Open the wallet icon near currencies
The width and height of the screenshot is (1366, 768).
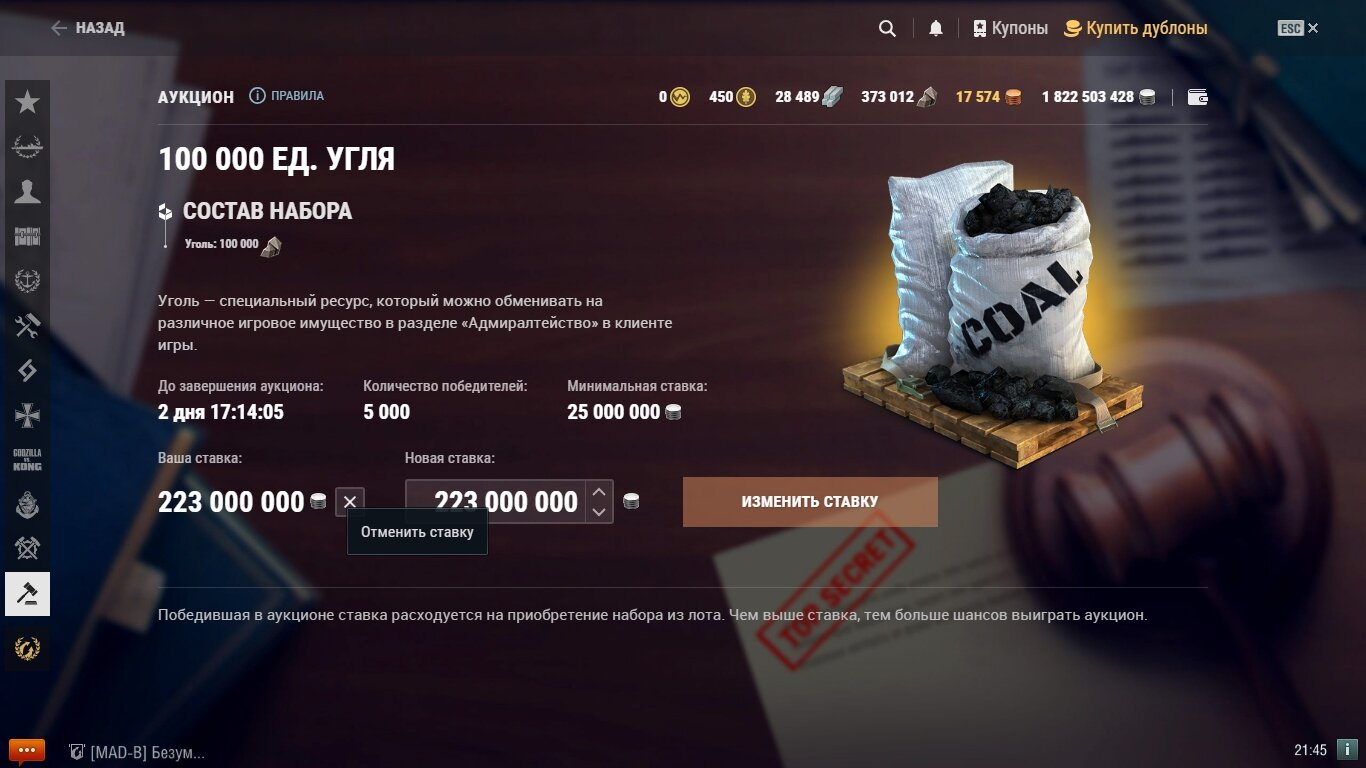pos(1197,97)
